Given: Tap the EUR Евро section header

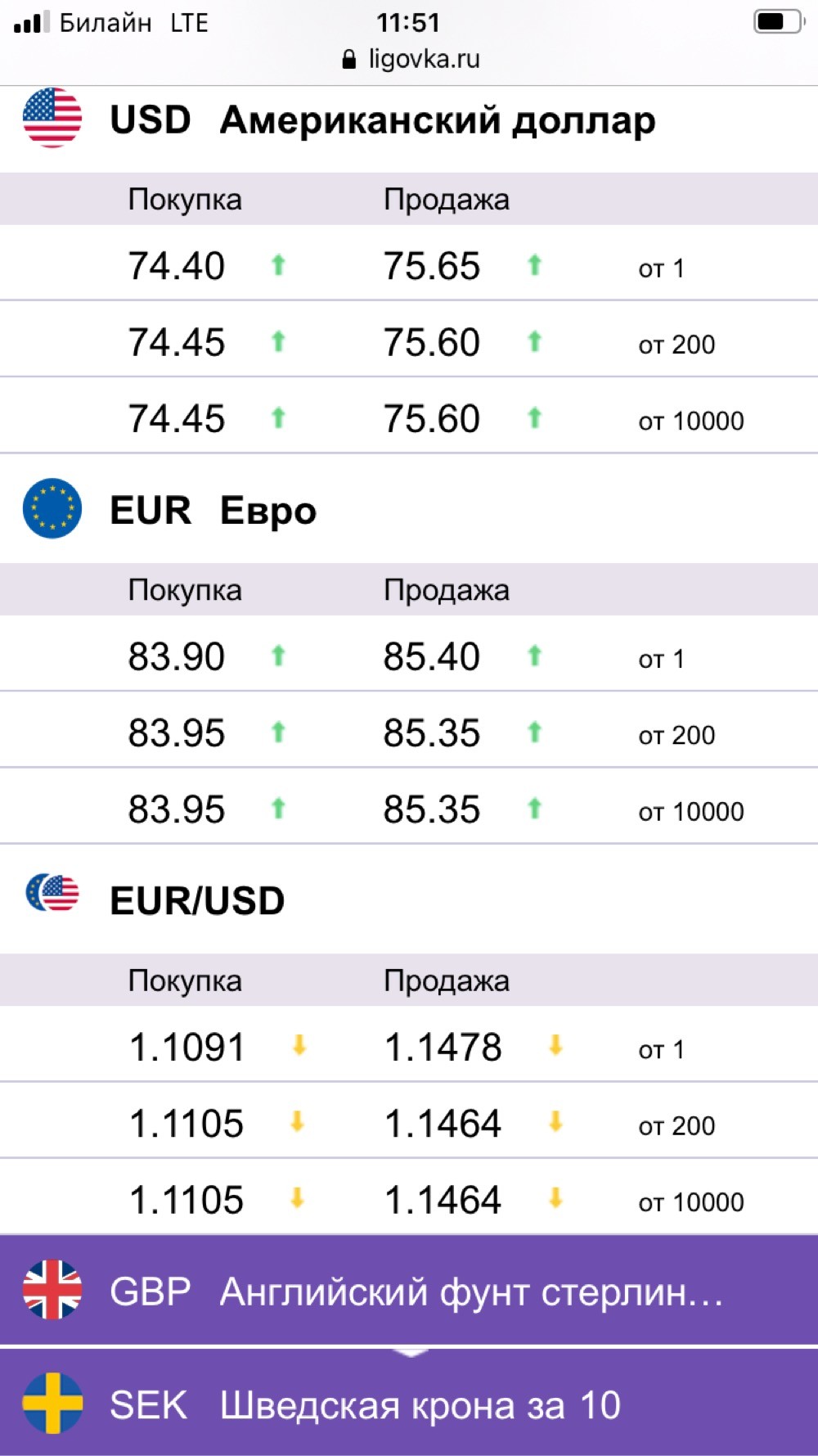Looking at the screenshot, I should pos(409,509).
